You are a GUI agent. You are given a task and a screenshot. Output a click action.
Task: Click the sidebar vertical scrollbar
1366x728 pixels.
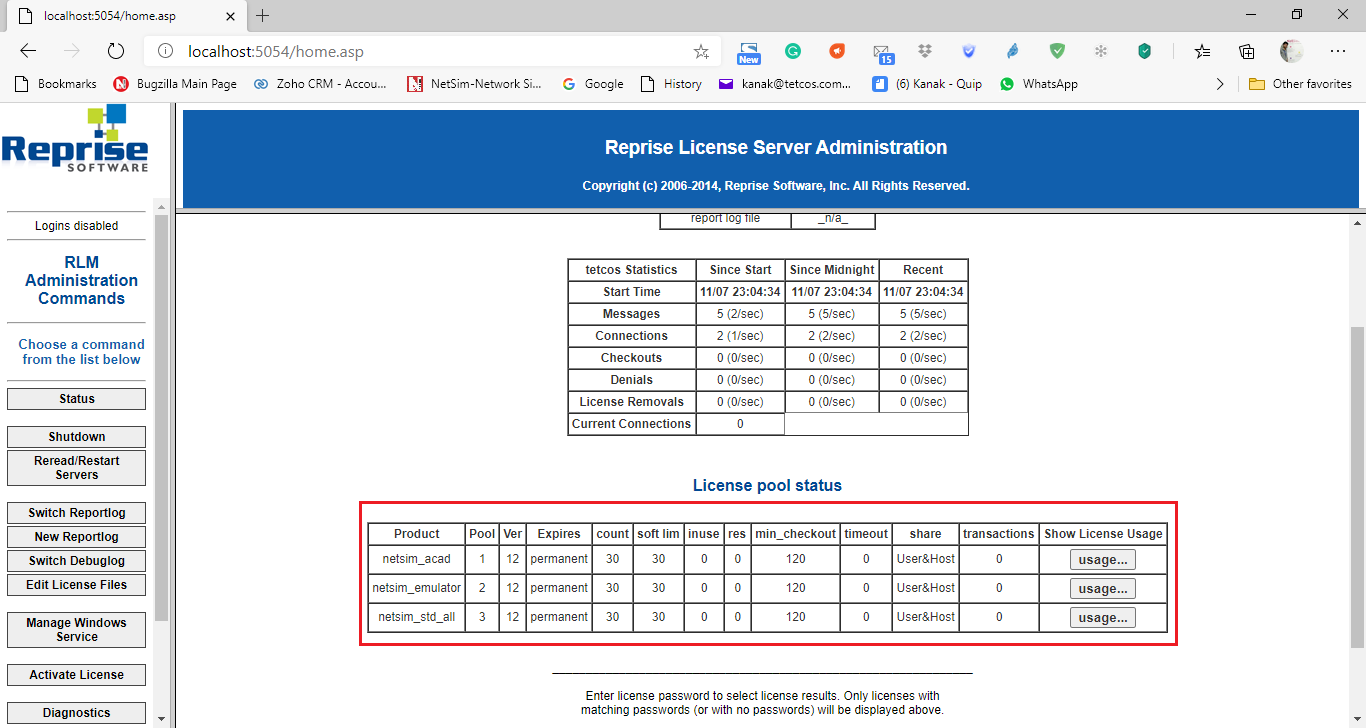[161, 420]
